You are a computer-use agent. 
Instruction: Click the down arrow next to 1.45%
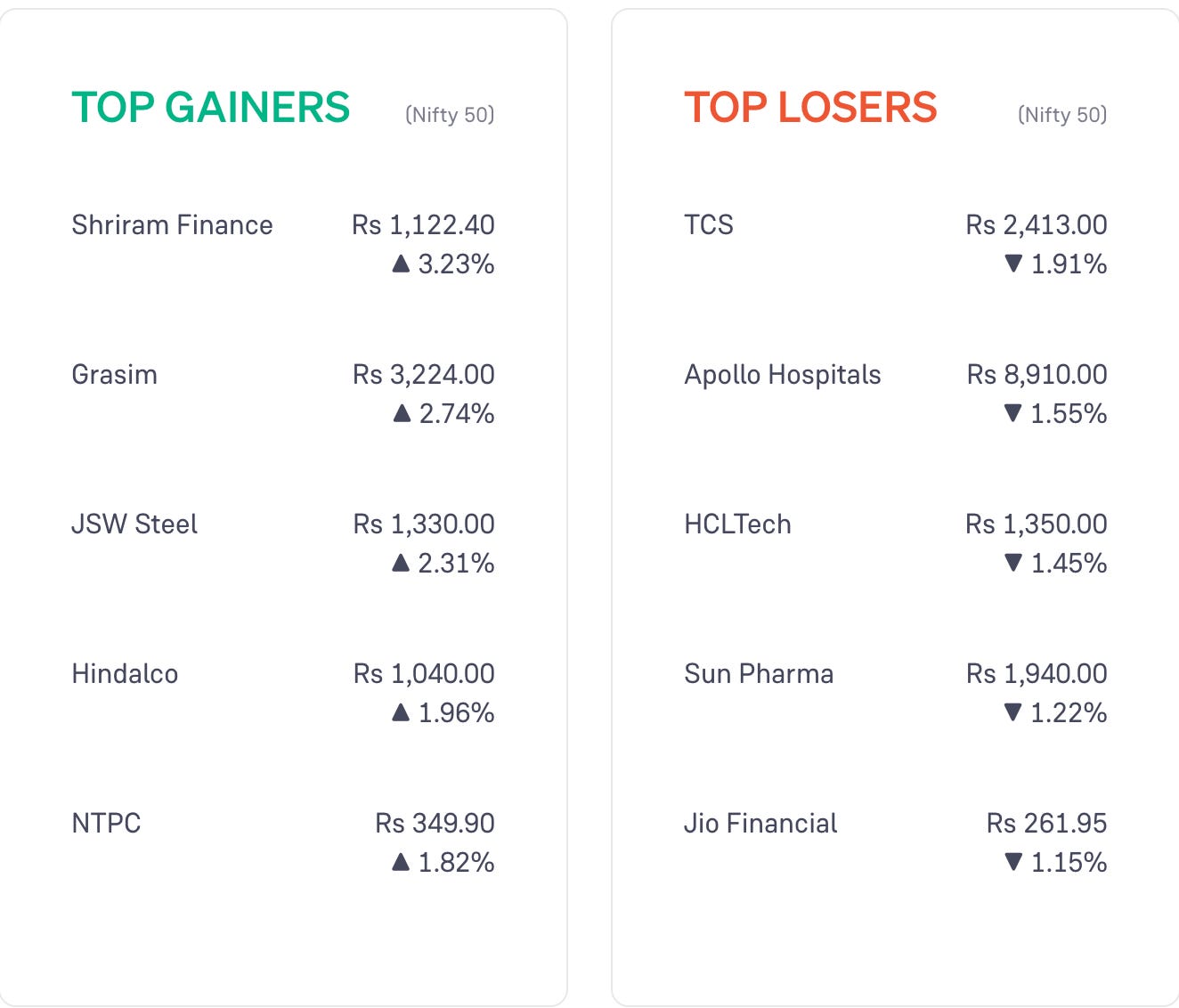(x=1012, y=563)
